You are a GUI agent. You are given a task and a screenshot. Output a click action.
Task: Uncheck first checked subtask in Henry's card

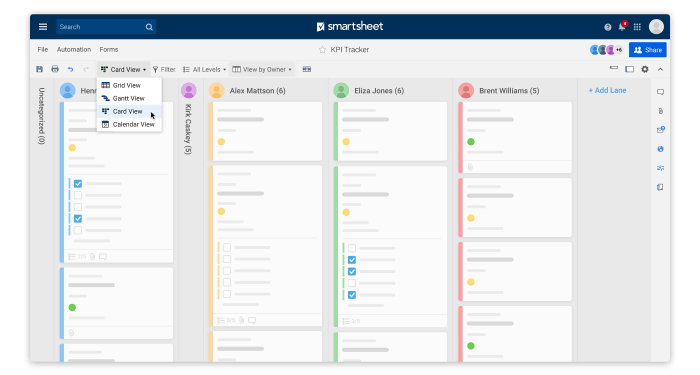pyautogui.click(x=78, y=183)
